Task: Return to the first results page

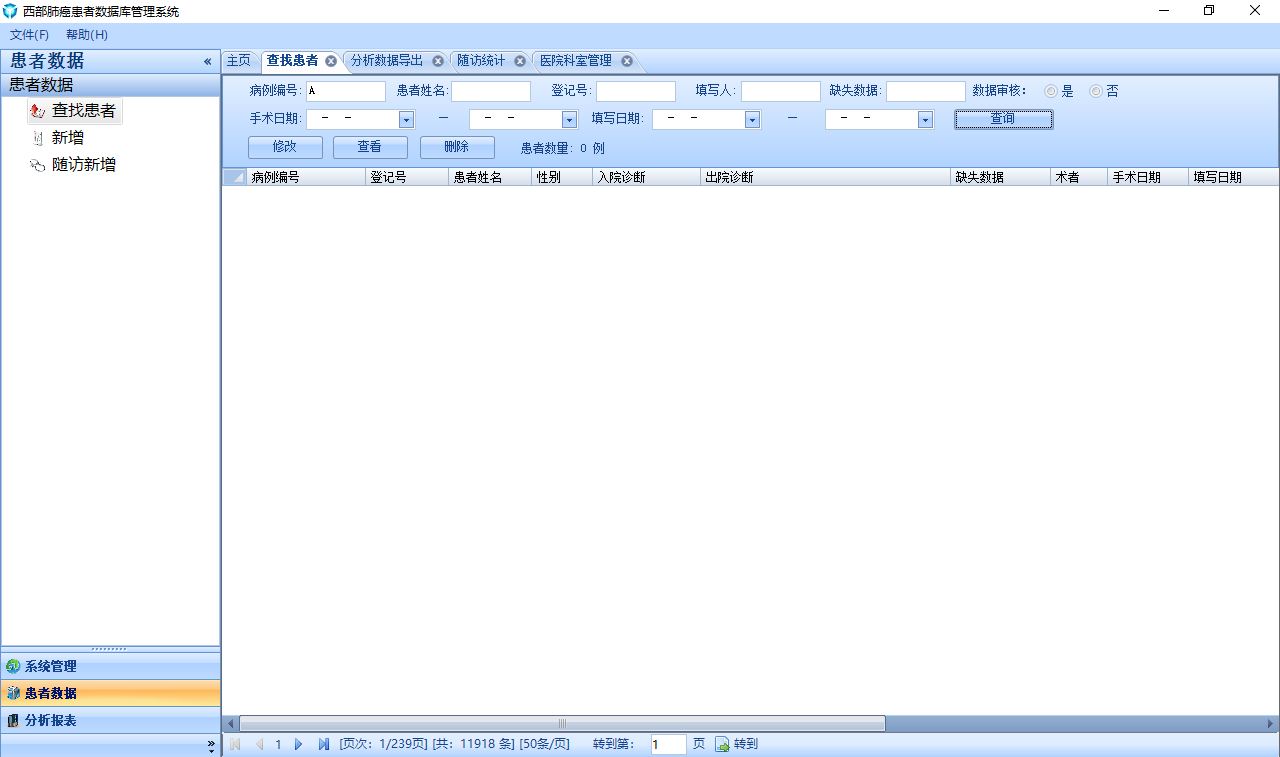Action: [x=235, y=744]
